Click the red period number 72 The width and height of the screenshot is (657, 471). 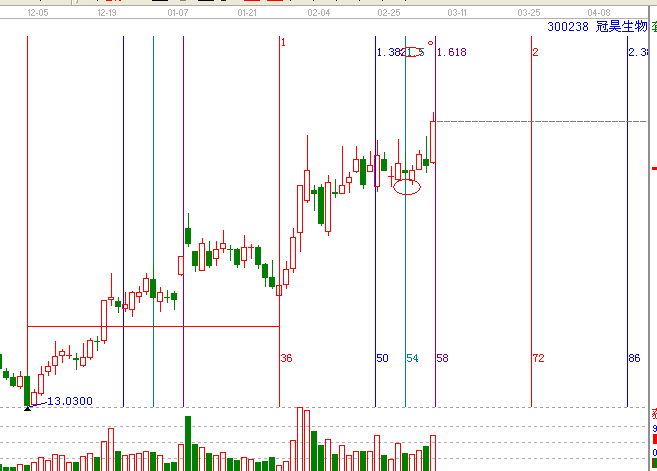click(538, 358)
